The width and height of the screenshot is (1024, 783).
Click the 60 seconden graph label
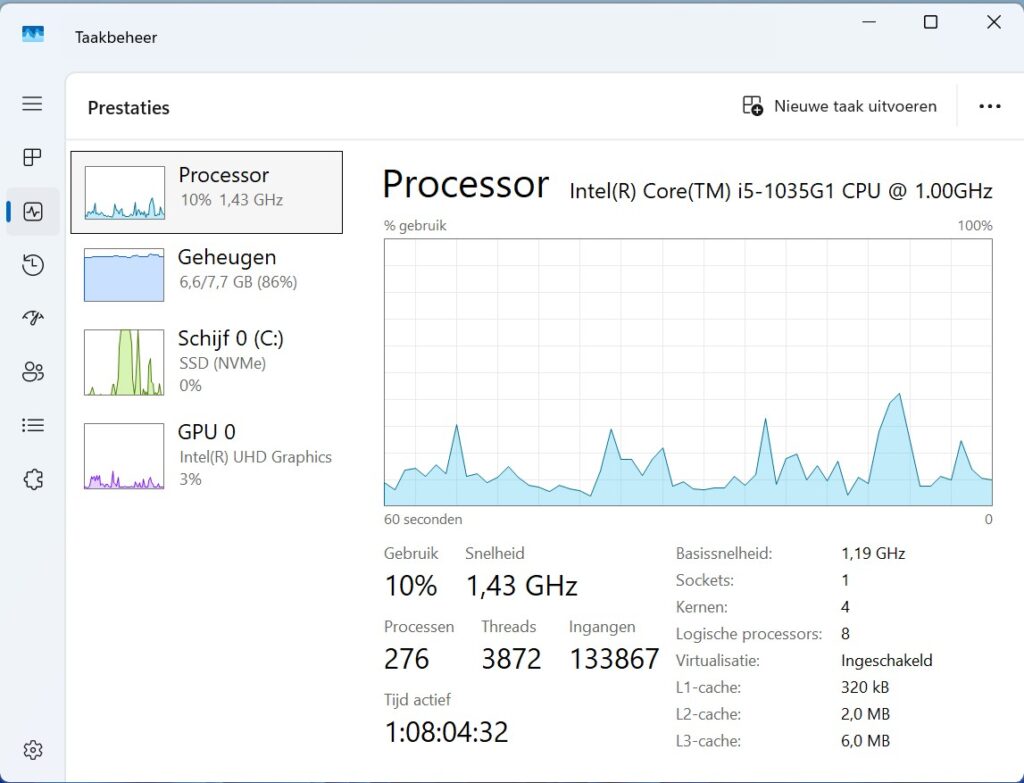[x=423, y=520]
